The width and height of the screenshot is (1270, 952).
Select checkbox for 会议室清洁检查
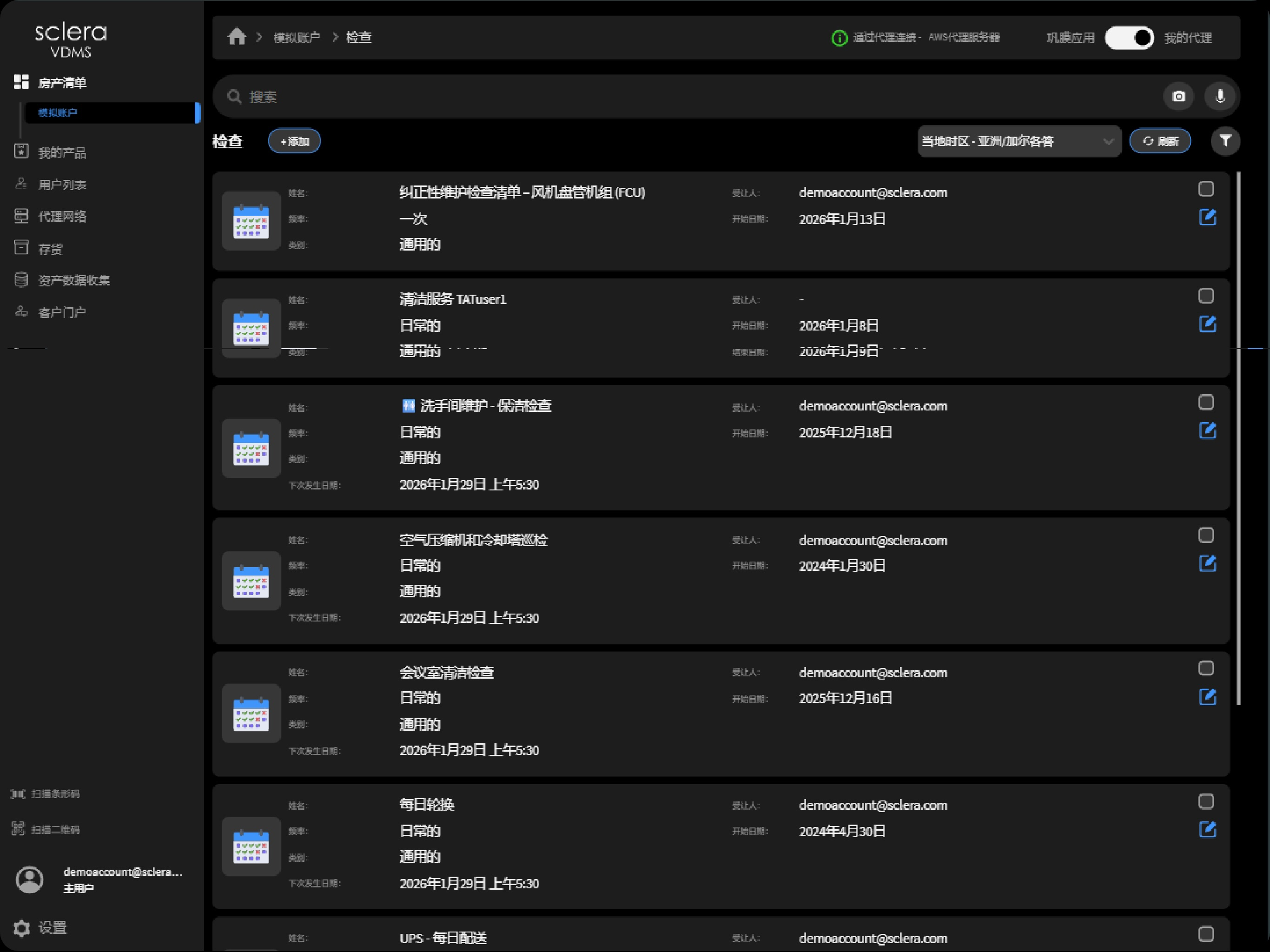point(1206,668)
